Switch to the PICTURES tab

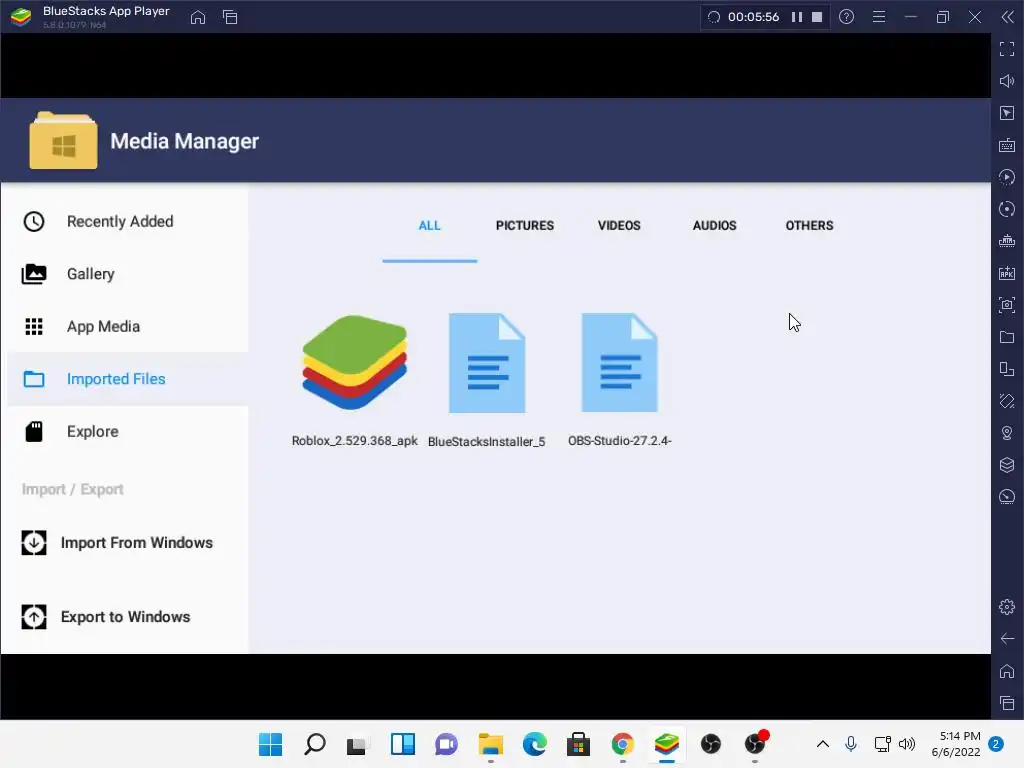[524, 225]
